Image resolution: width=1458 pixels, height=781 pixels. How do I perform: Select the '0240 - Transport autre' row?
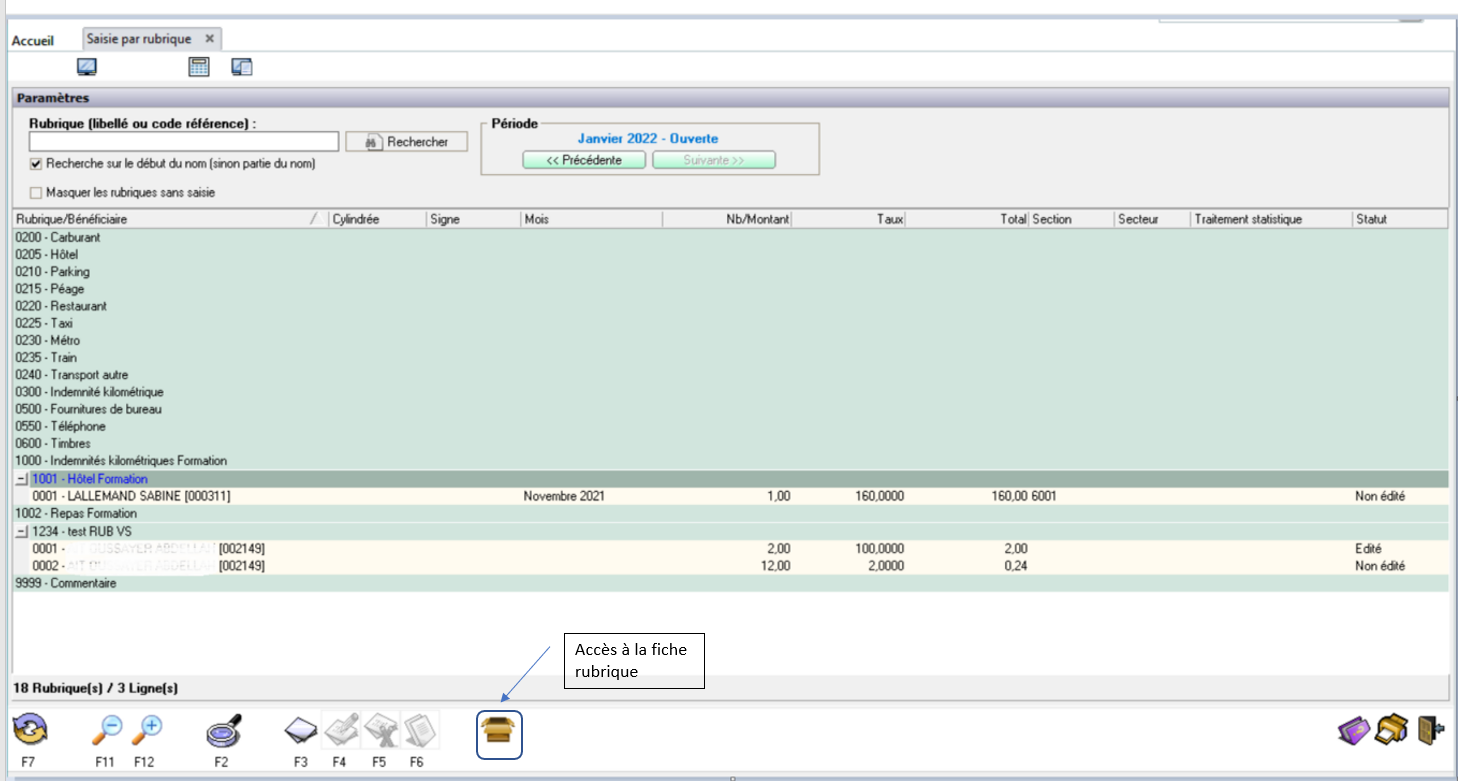tap(731, 375)
